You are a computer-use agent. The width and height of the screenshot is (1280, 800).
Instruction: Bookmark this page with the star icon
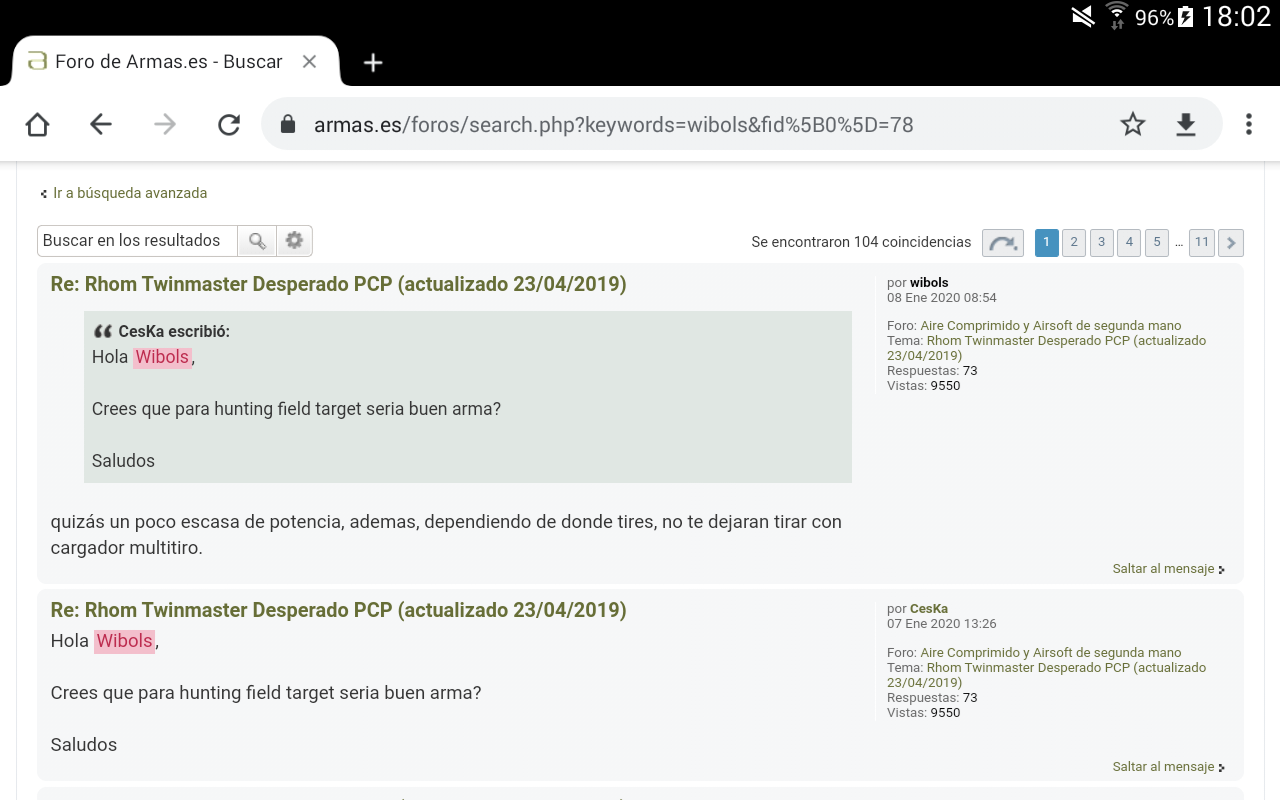pyautogui.click(x=1132, y=124)
